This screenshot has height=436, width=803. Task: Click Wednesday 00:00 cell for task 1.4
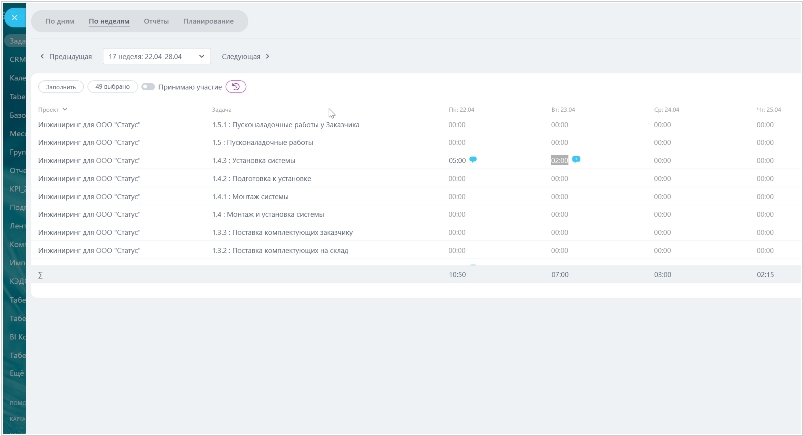coord(662,214)
